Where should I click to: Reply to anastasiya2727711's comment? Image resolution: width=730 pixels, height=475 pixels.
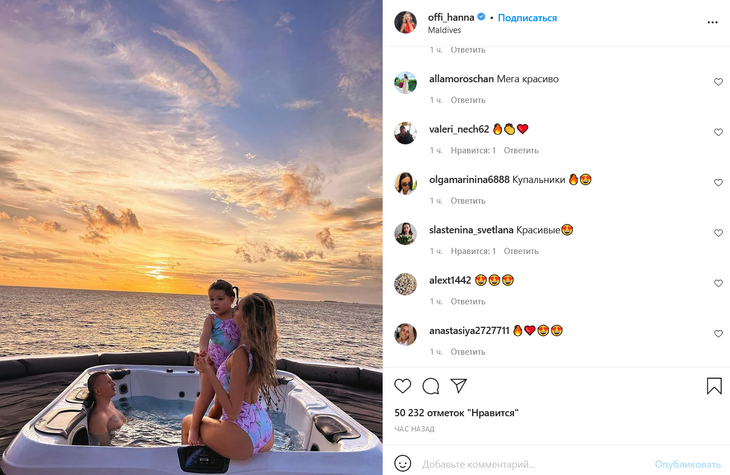[x=468, y=352]
